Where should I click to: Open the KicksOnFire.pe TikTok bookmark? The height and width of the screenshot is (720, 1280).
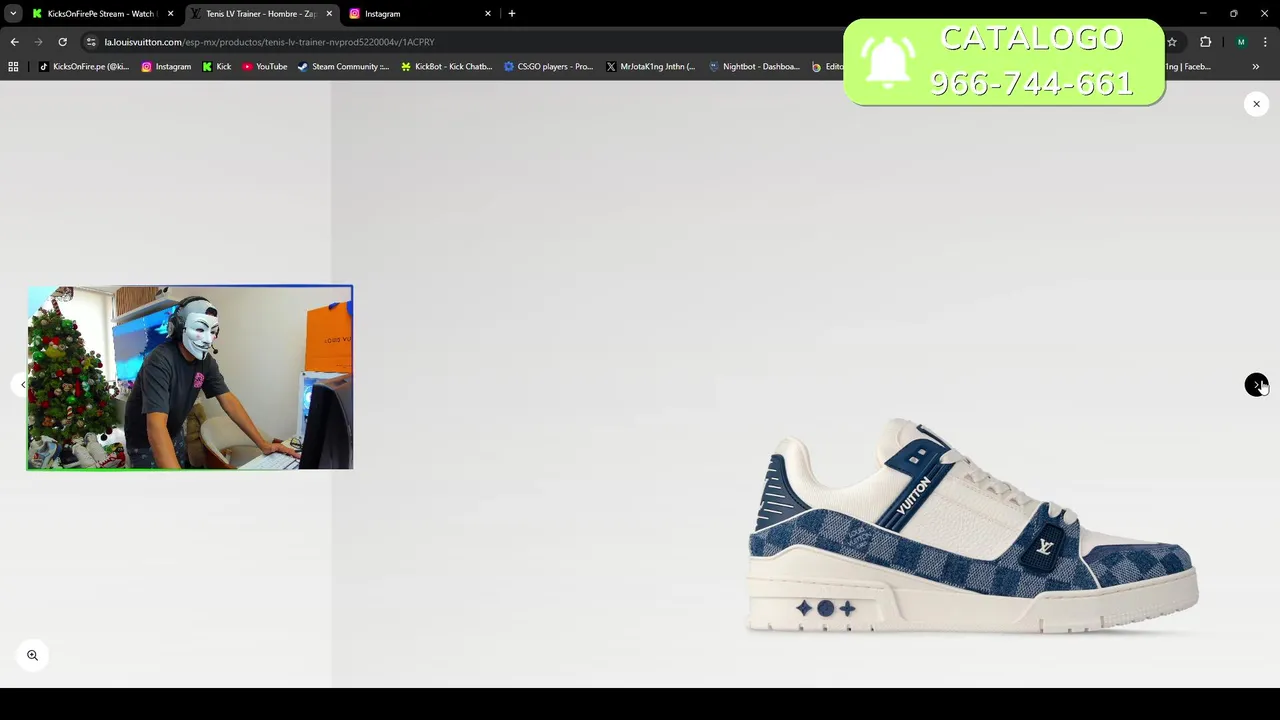(84, 67)
